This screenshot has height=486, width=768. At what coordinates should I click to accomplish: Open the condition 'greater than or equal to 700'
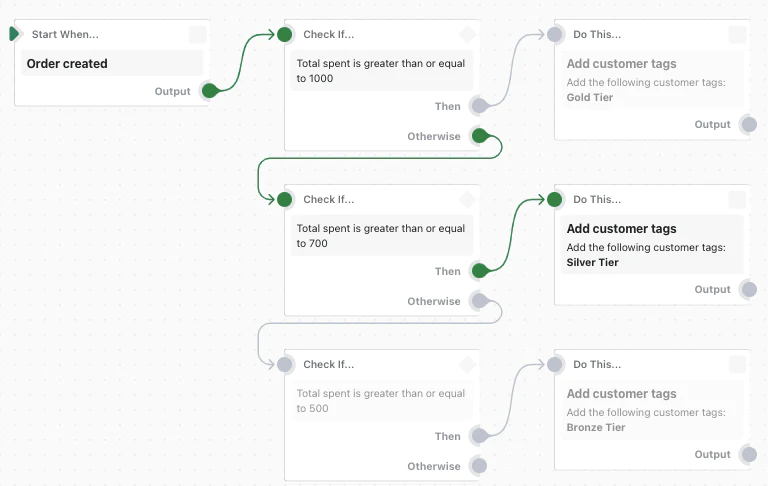tap(381, 236)
